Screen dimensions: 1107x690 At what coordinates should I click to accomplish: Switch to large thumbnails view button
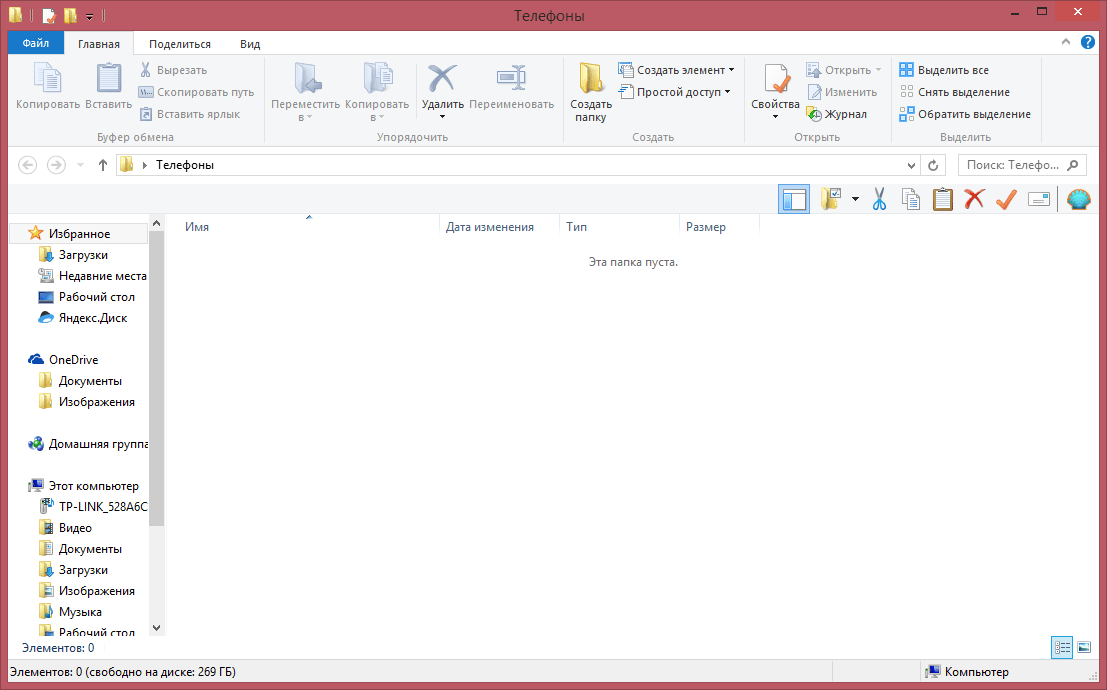click(1084, 648)
